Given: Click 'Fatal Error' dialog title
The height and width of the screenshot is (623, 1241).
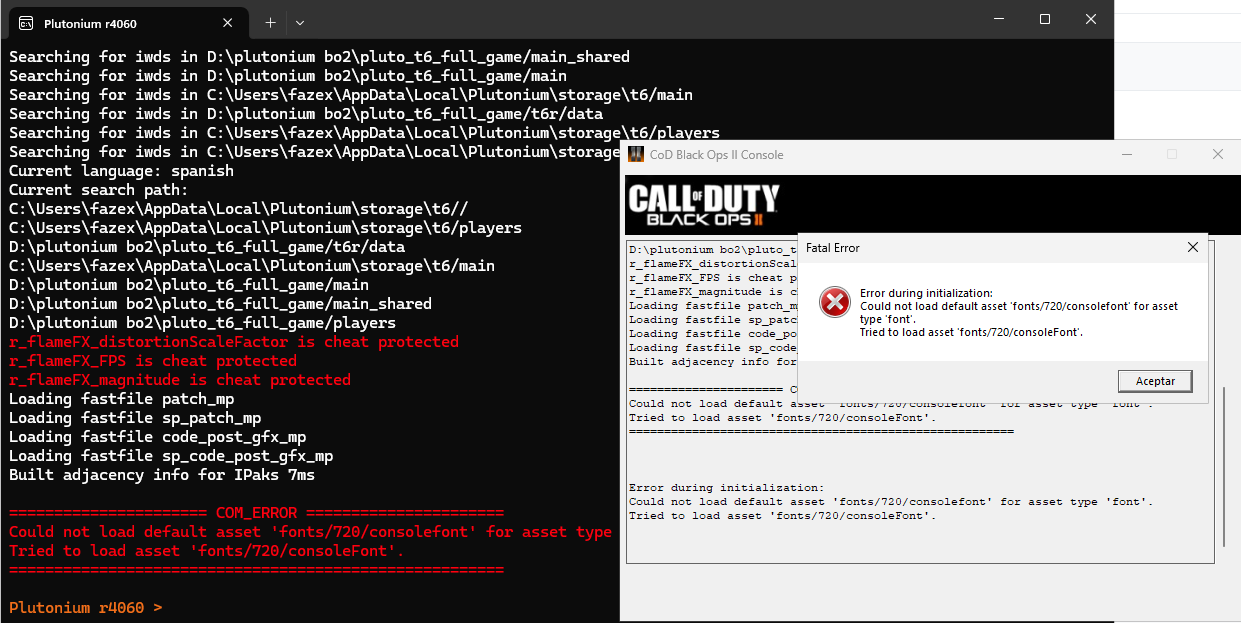Looking at the screenshot, I should (832, 248).
